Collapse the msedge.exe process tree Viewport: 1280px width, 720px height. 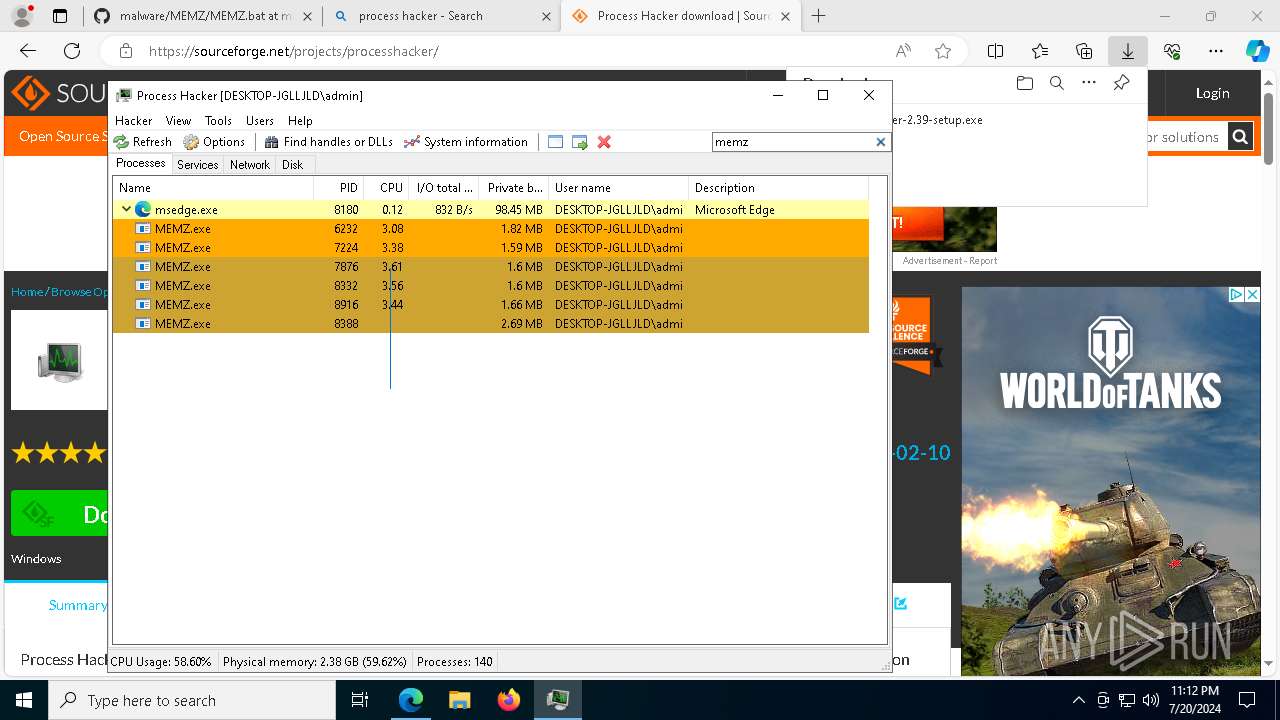(x=126, y=210)
